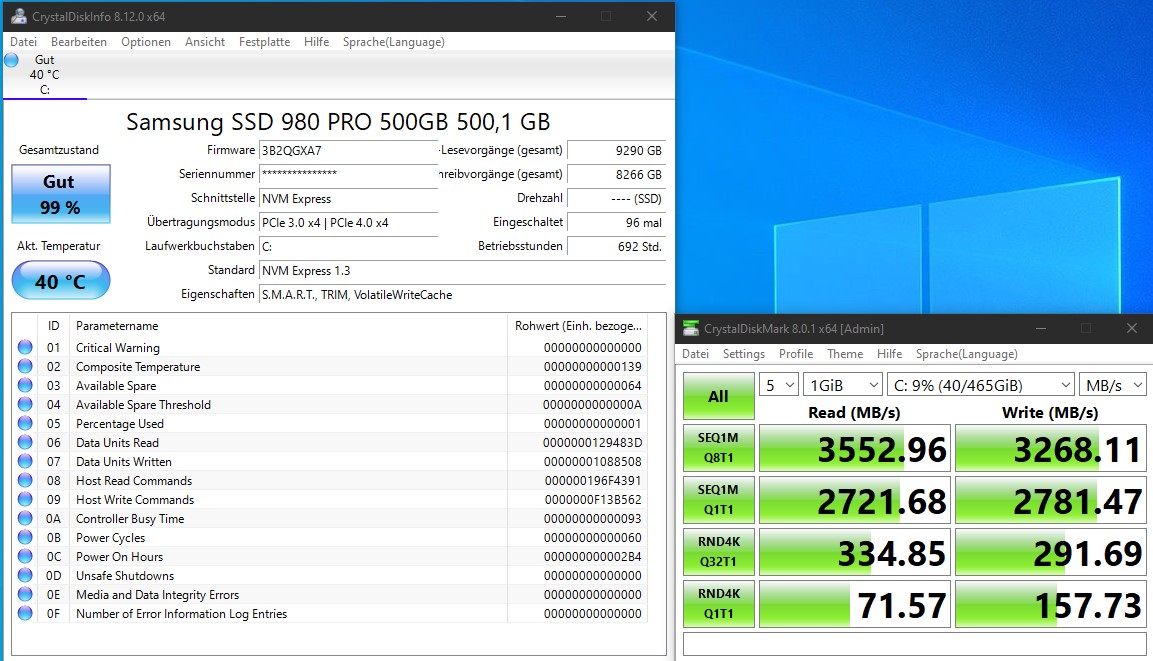Click status orb for Media and Data Integrity Errors
Viewport: 1153px width, 661px height.
[x=25, y=594]
